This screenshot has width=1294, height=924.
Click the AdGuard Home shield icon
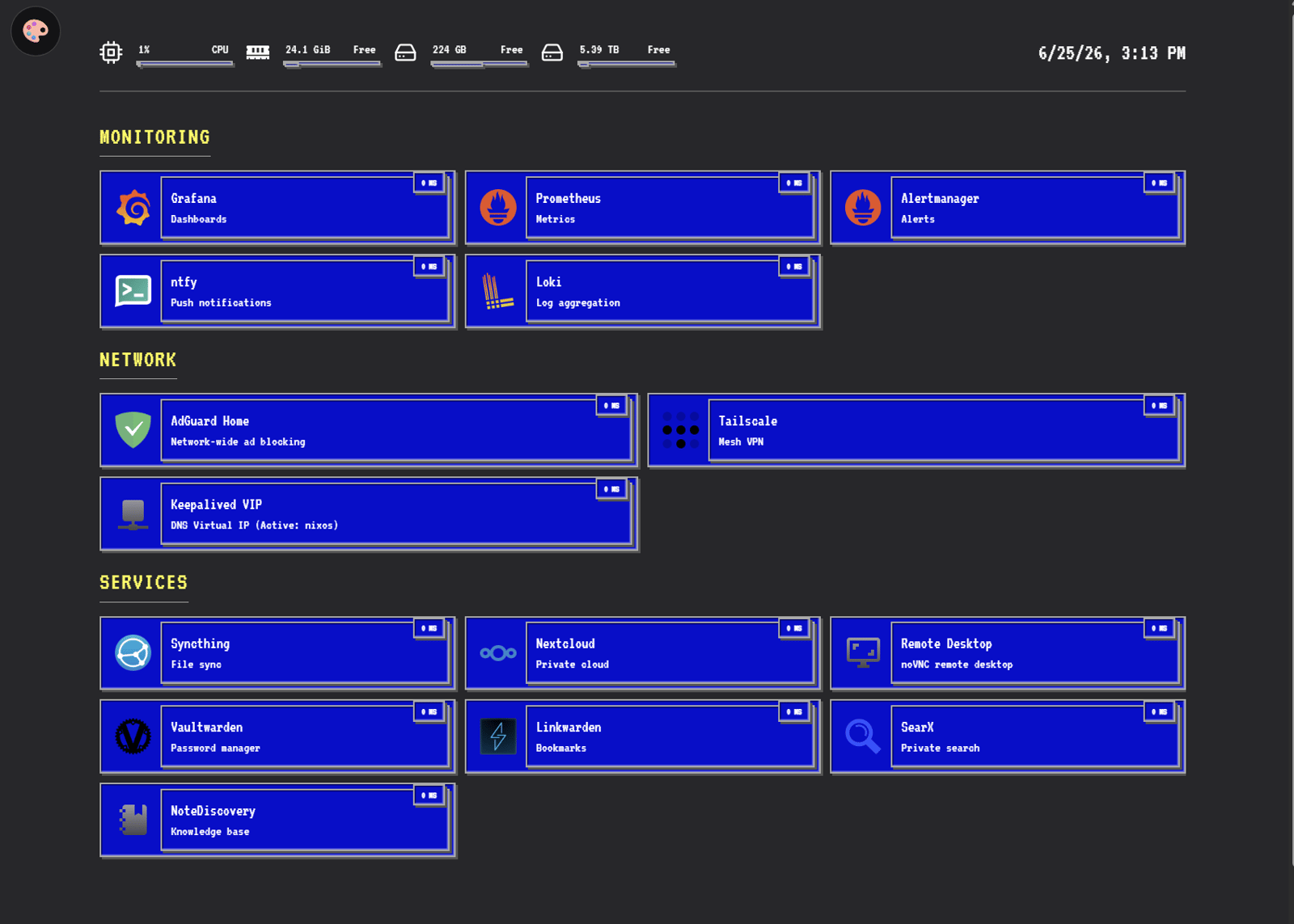(133, 430)
